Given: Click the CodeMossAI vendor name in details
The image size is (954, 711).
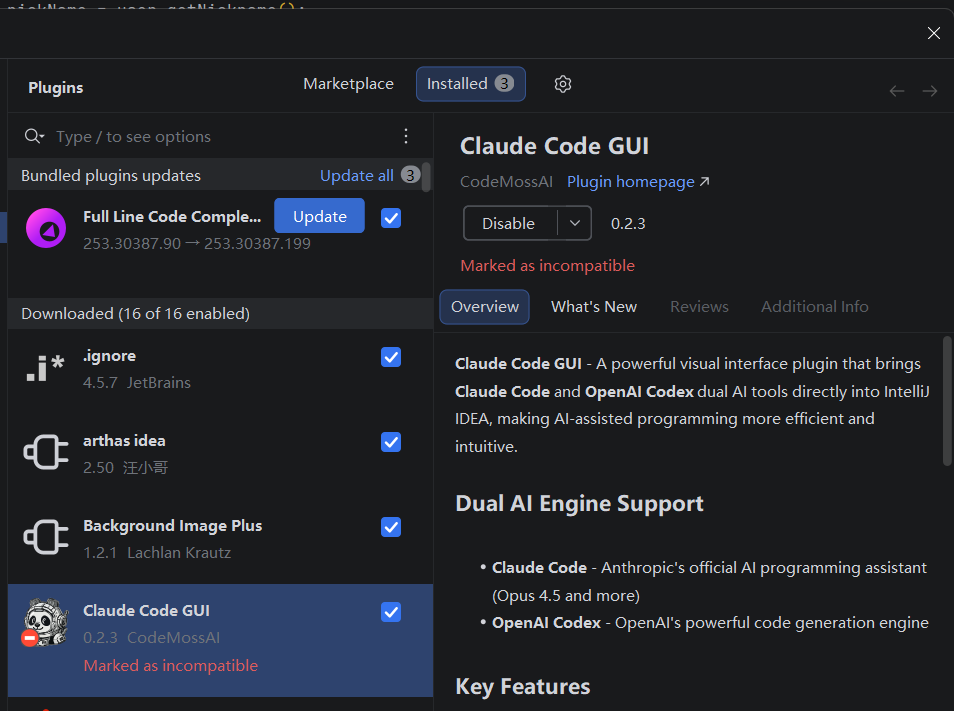Looking at the screenshot, I should point(506,182).
